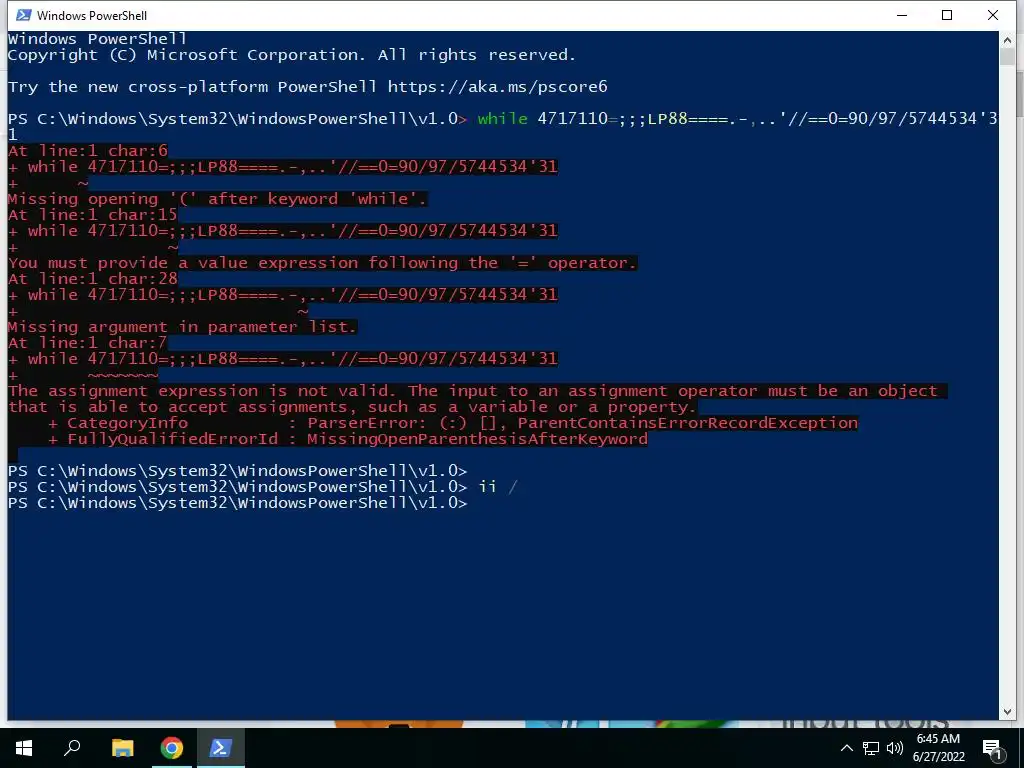Click the scrollbar up arrow in PowerShell

(1007, 40)
